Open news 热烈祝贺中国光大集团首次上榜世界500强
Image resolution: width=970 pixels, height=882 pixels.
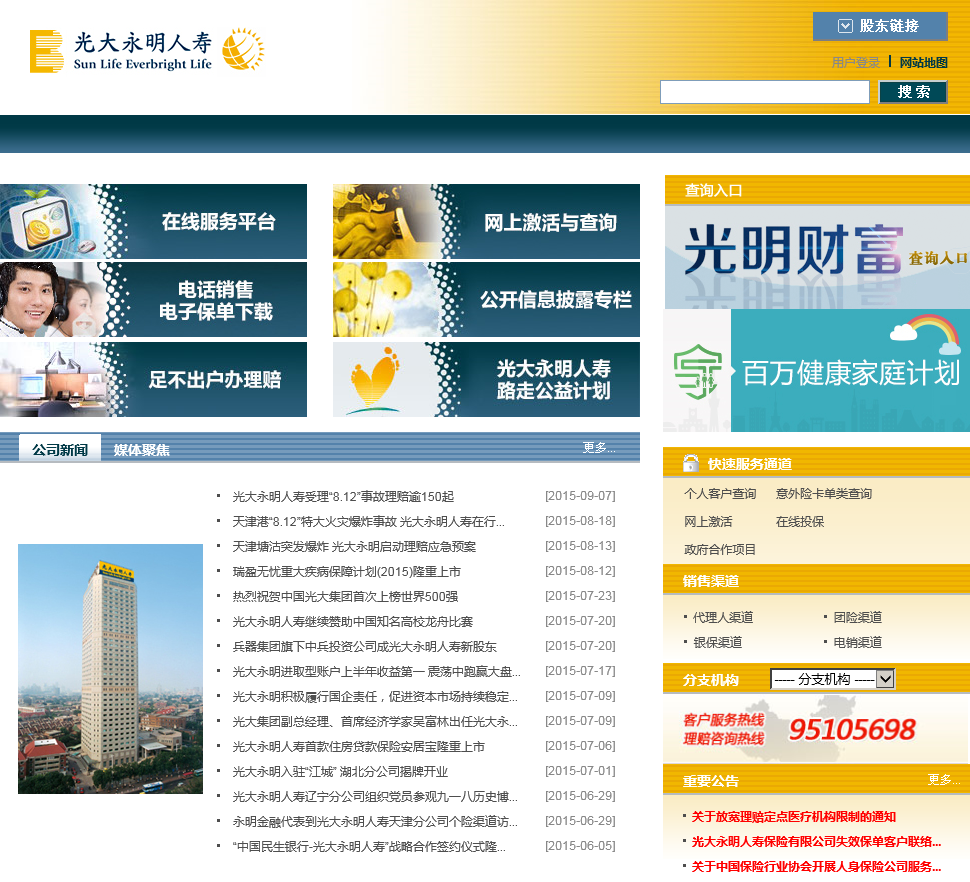345,596
